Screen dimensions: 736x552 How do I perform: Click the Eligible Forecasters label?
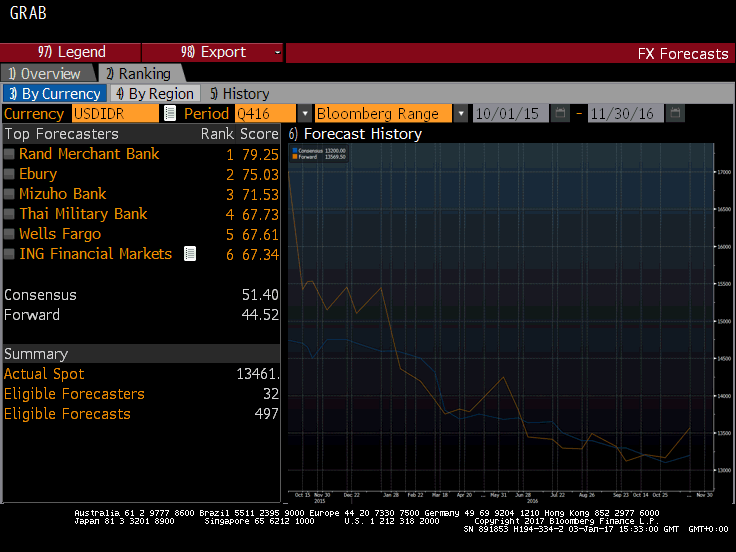74,394
